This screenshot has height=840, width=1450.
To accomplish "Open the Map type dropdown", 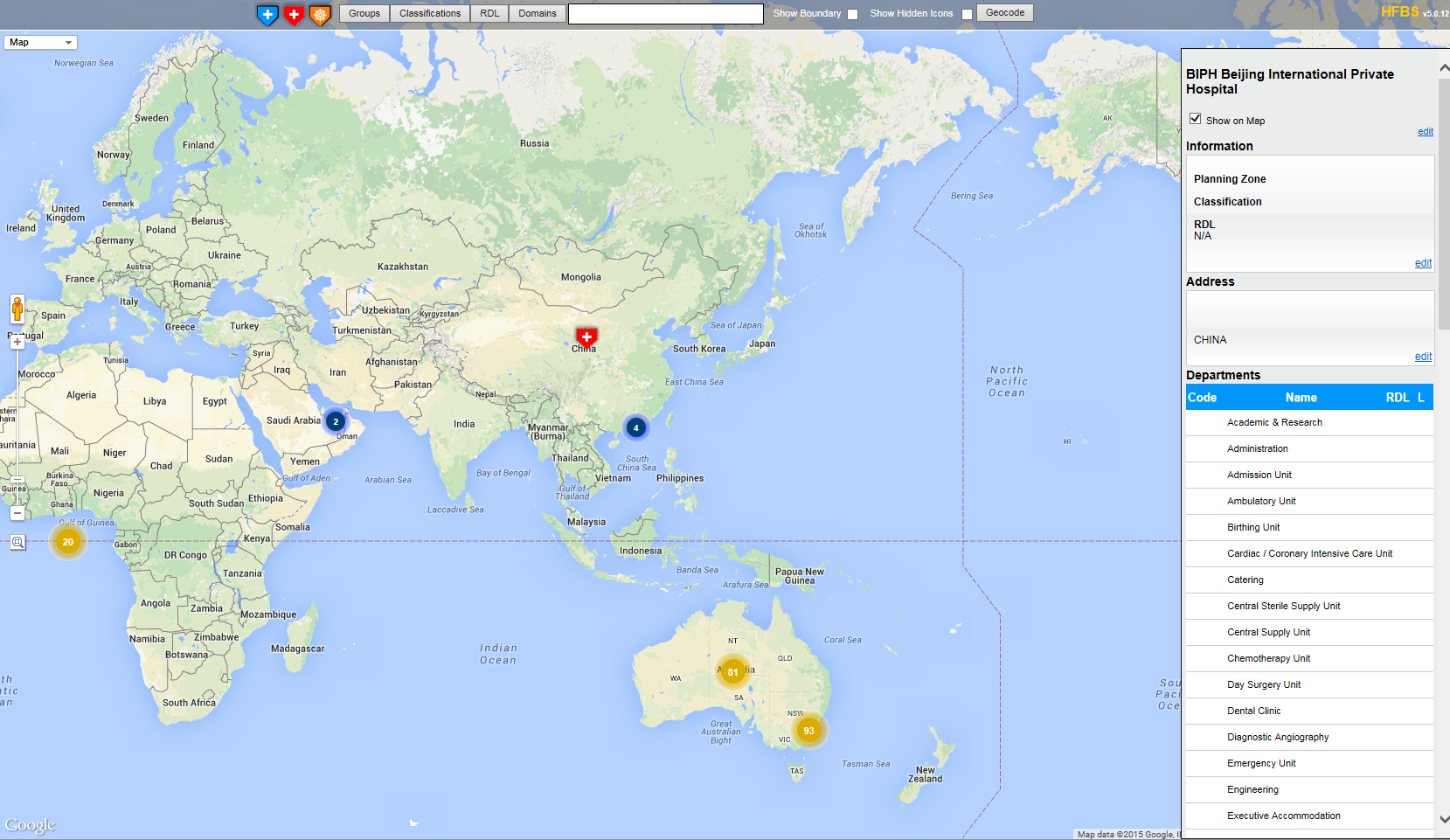I will [41, 42].
